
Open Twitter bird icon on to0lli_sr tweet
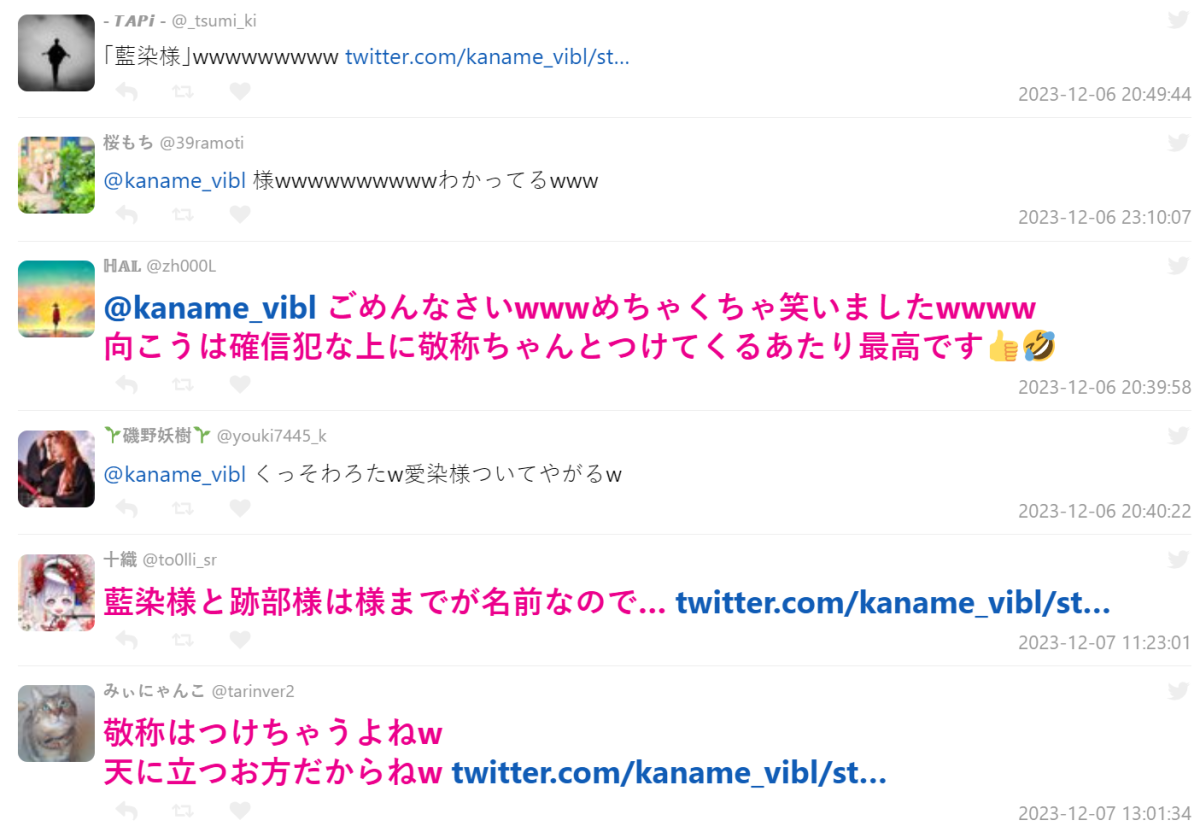[1179, 560]
